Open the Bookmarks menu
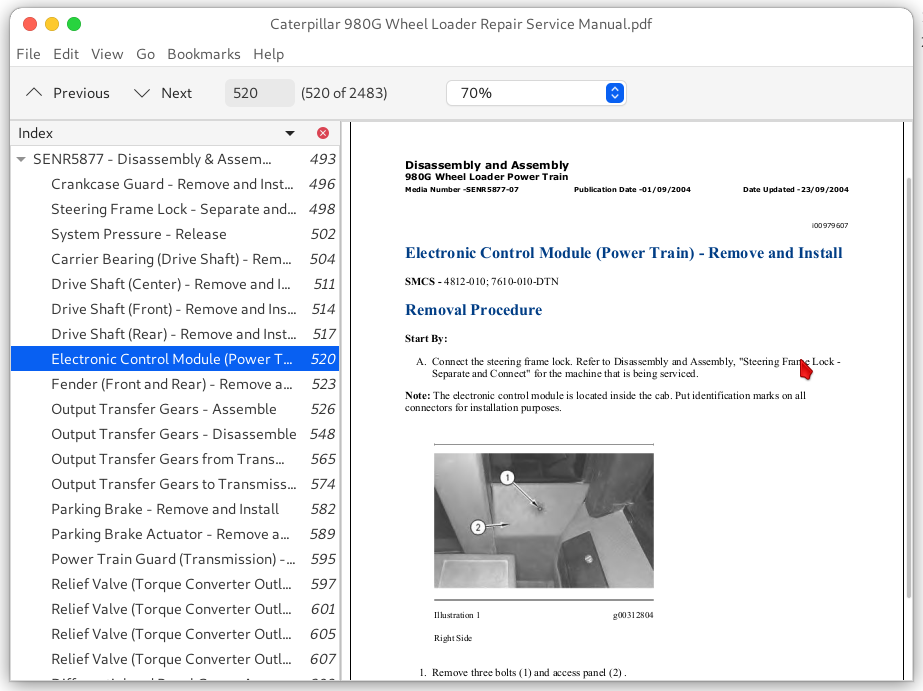Image resolution: width=923 pixels, height=691 pixels. (203, 54)
